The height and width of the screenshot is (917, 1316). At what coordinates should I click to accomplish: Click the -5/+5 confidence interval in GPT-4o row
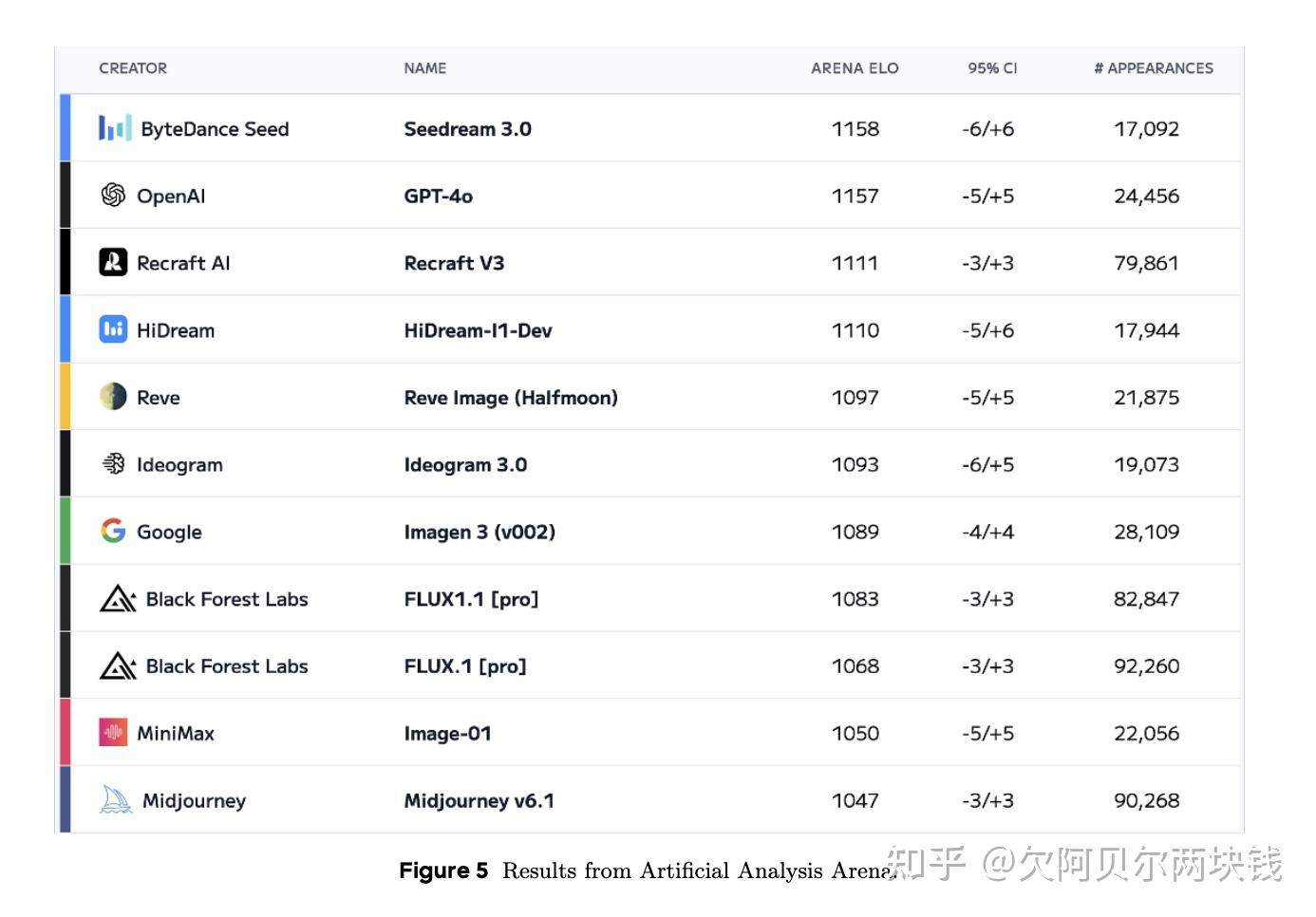click(x=988, y=196)
